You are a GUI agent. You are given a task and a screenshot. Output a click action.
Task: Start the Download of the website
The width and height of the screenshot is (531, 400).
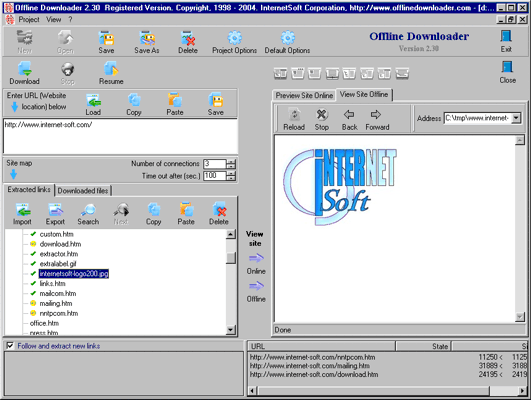pos(25,69)
